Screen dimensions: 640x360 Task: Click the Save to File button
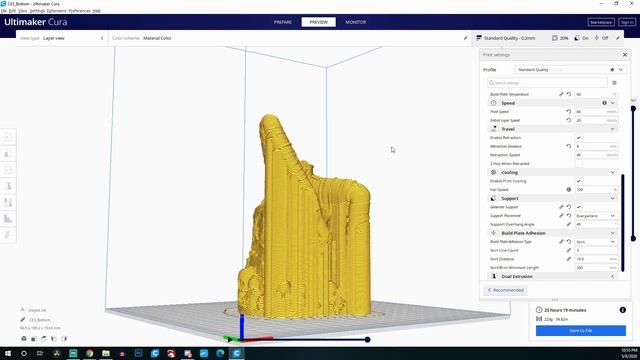pos(581,331)
